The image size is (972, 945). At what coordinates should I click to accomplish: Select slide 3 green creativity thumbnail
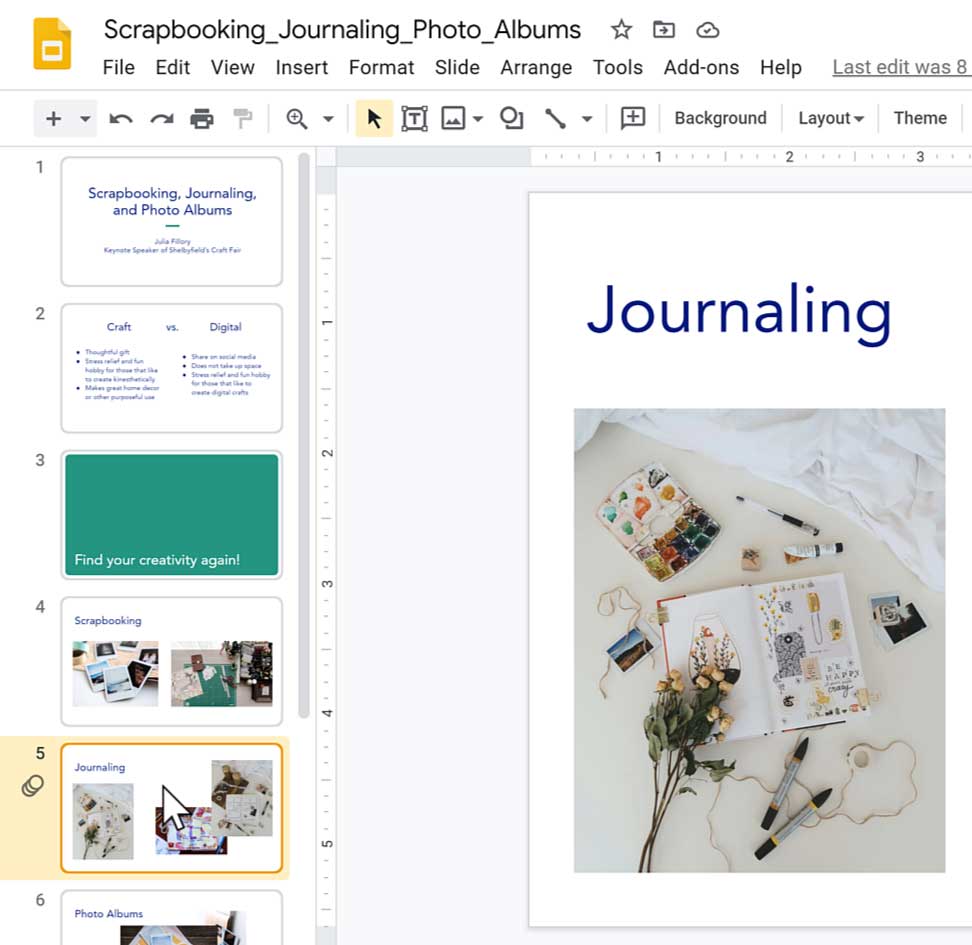[x=172, y=515]
